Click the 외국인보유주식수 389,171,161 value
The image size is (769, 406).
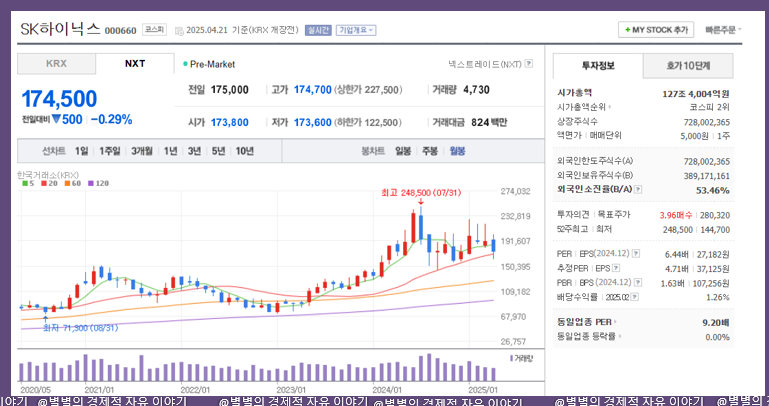coord(707,176)
